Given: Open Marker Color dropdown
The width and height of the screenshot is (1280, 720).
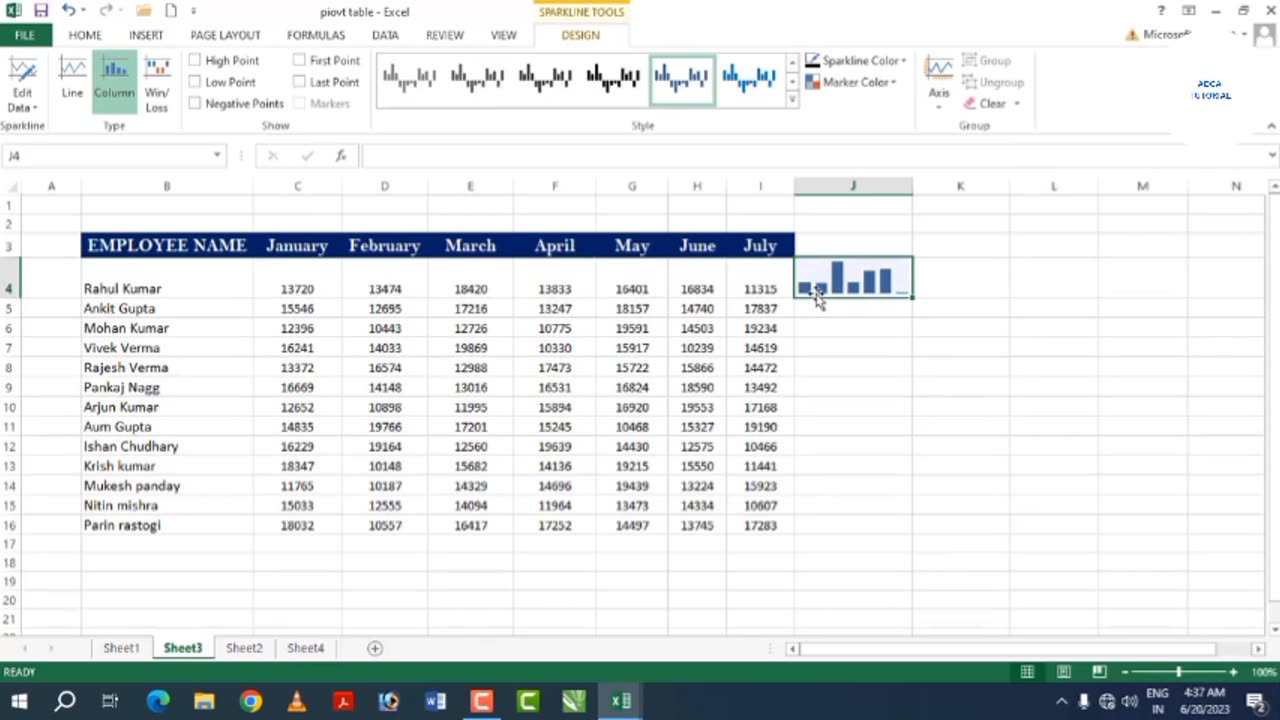Looking at the screenshot, I should [851, 82].
